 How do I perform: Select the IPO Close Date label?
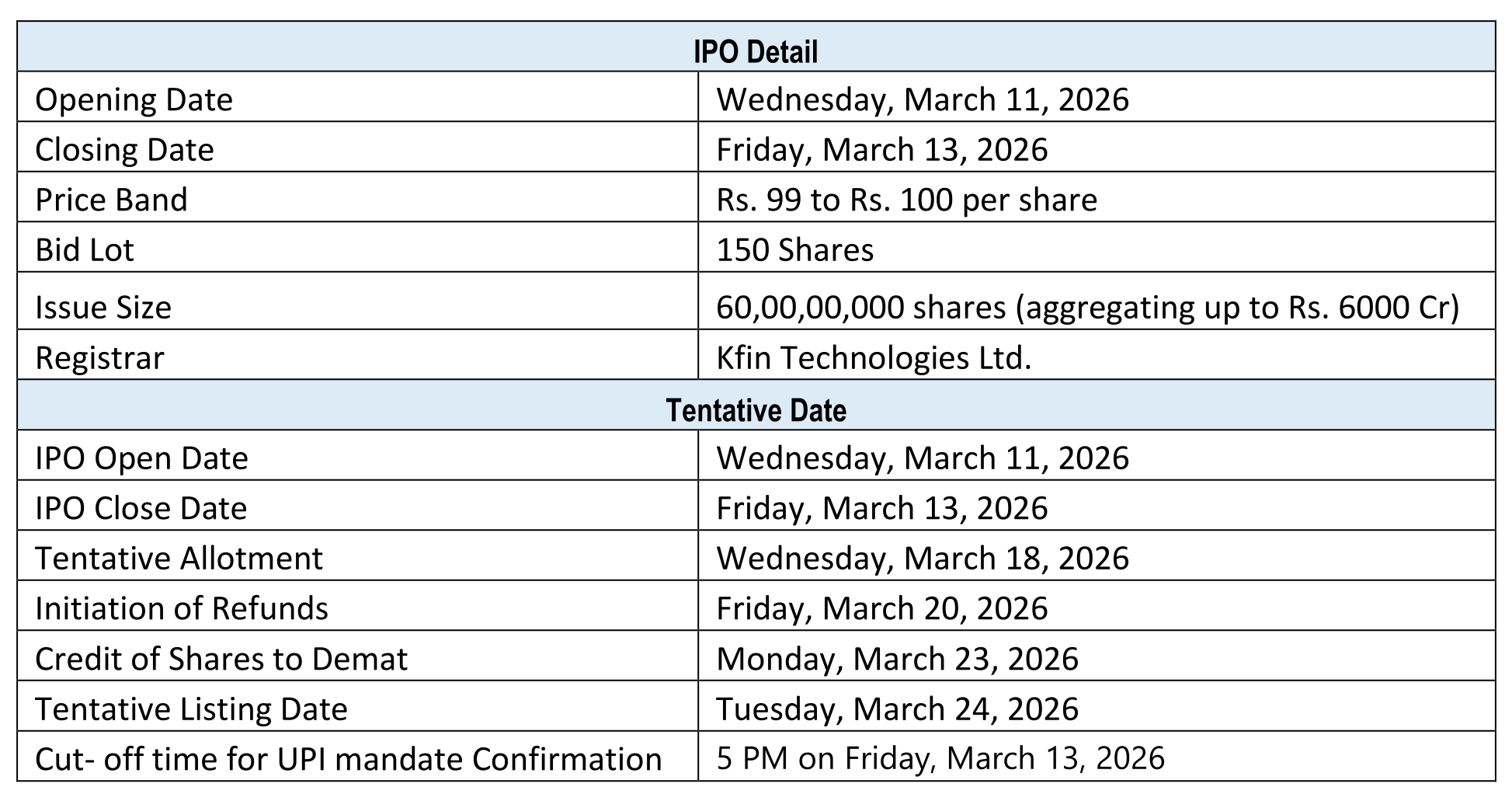(141, 509)
